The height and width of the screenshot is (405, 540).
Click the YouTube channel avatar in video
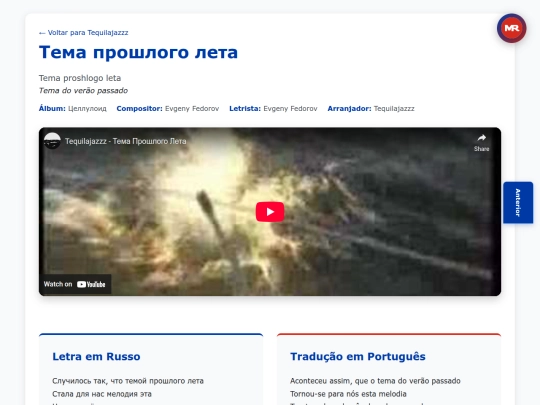[x=52, y=141]
